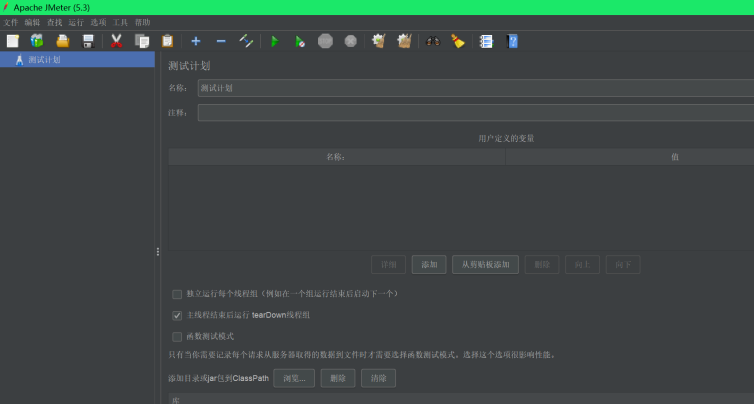
Task: Click the Clear results broom icon
Action: click(379, 41)
